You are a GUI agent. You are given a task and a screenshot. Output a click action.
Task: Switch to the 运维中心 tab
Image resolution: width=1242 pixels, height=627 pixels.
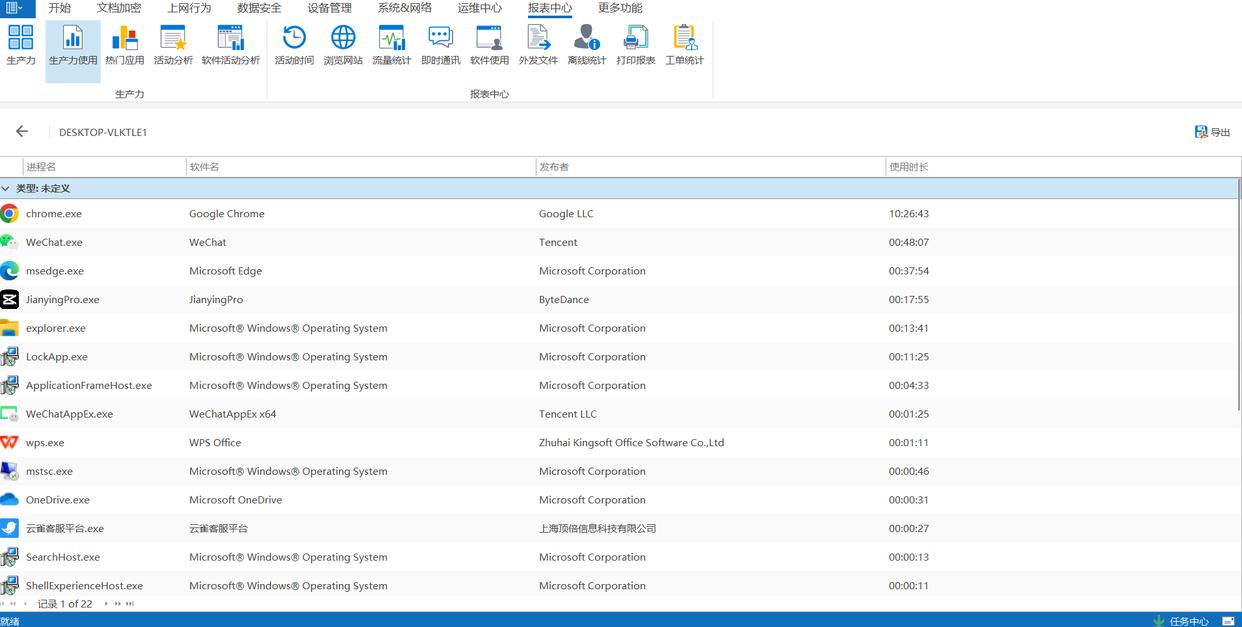(480, 8)
